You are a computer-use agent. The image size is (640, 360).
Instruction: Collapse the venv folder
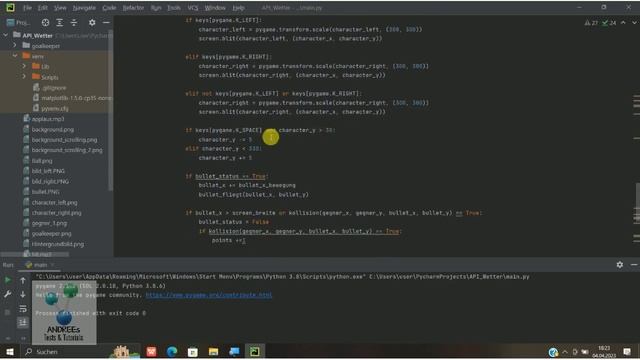[x=15, y=56]
